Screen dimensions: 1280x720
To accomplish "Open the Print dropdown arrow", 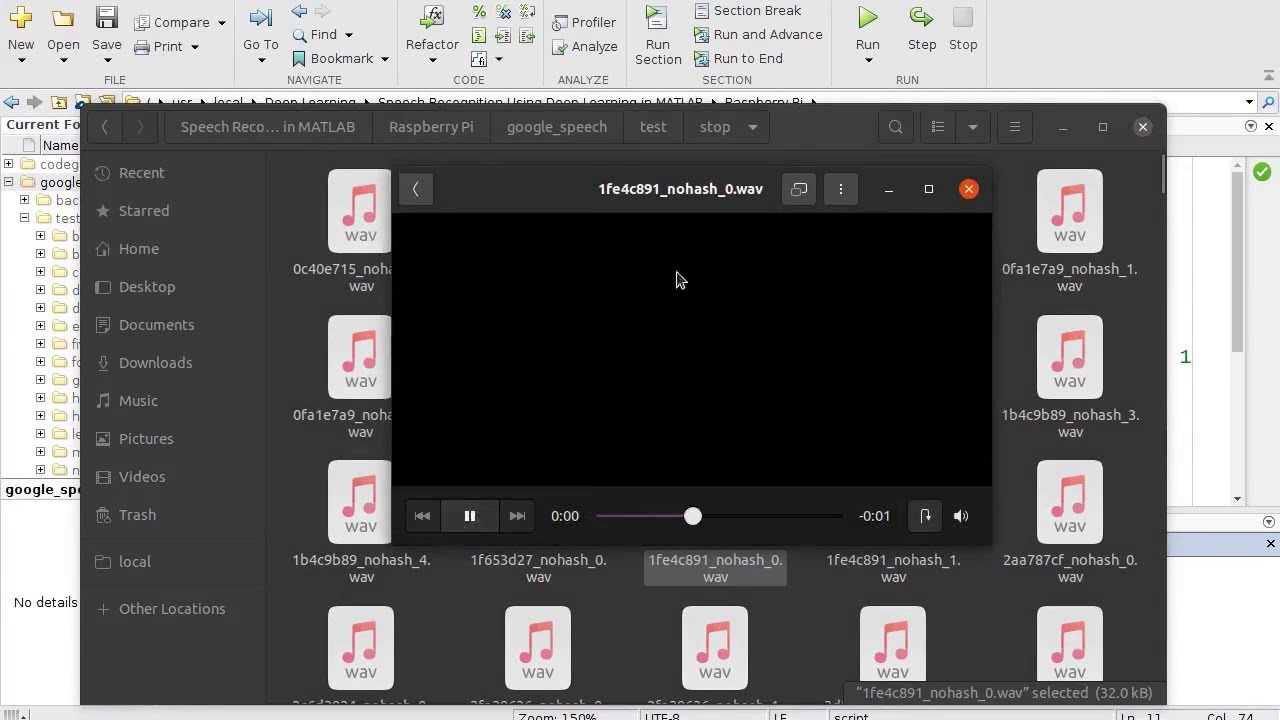I will [194, 47].
